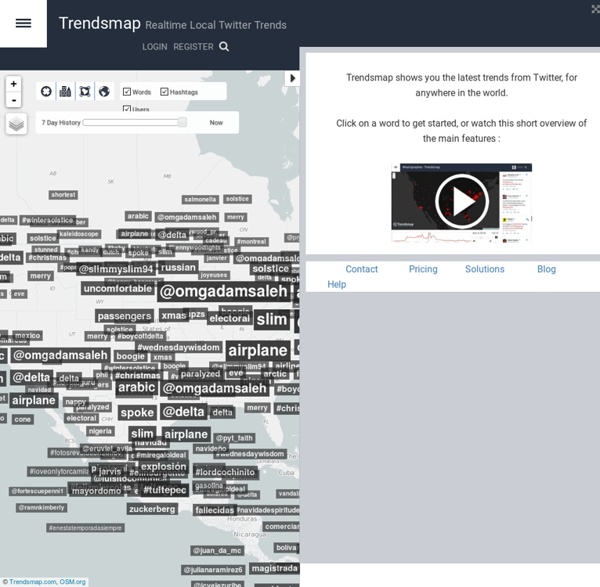Click the 'xmas' trend beside 'passengers'

[x=173, y=315]
